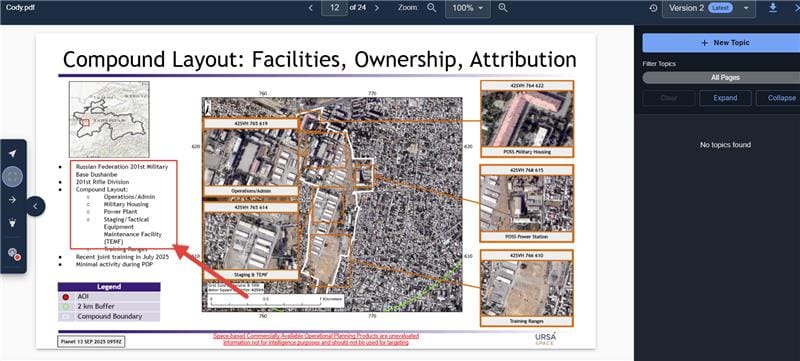Click the Operations/Admin image inset
Screen dimensions: 800x361
(251, 157)
